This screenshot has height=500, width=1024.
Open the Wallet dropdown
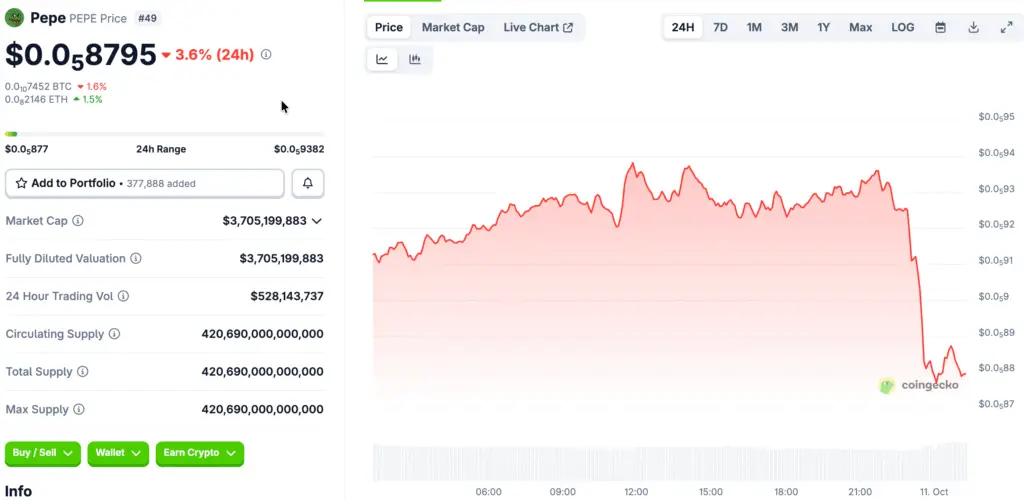118,453
